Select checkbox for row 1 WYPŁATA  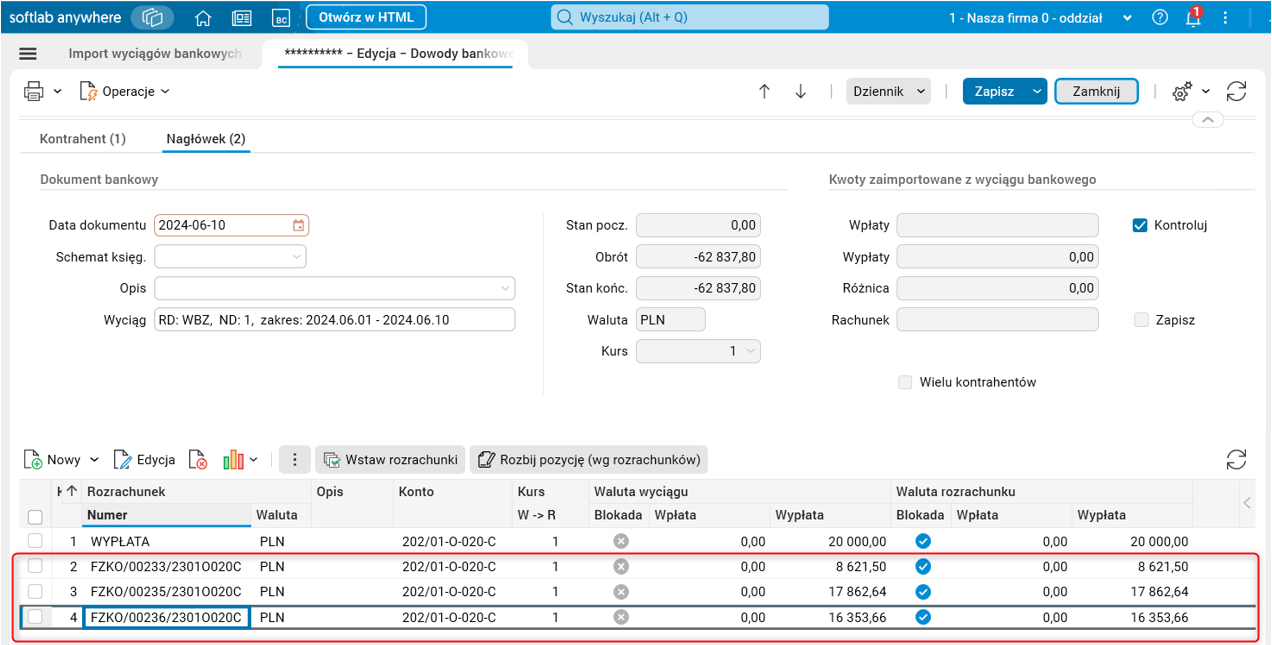[x=35, y=541]
